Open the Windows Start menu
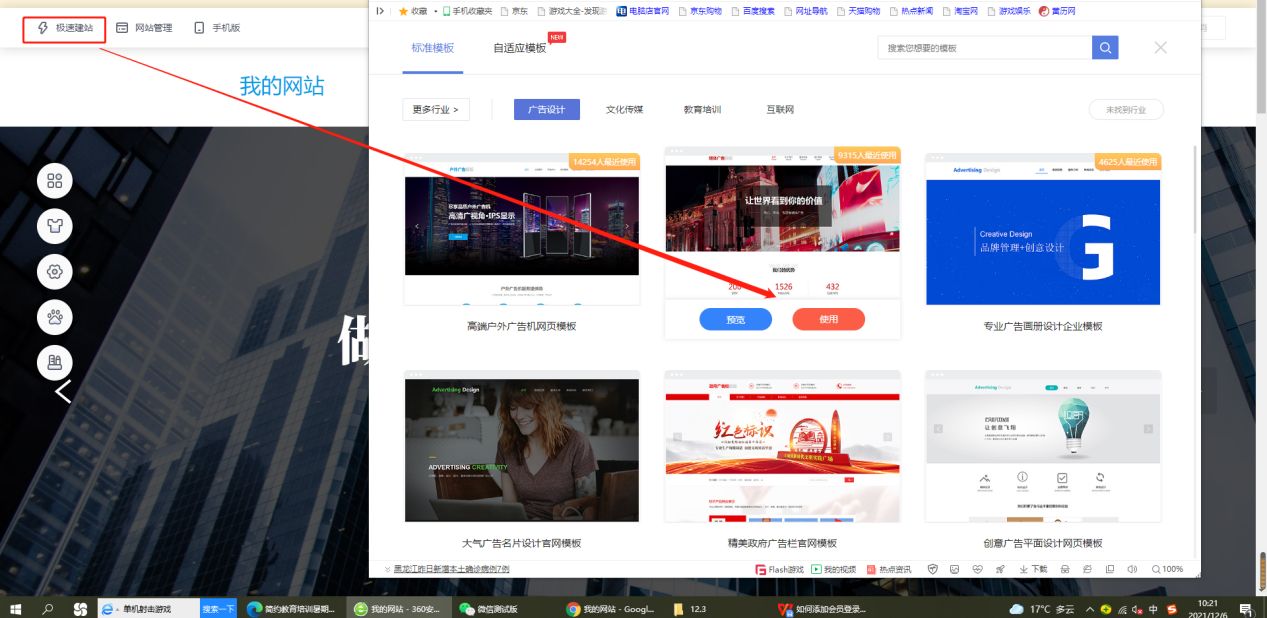Screen dimensions: 1267x618 pyautogui.click(x=15, y=608)
